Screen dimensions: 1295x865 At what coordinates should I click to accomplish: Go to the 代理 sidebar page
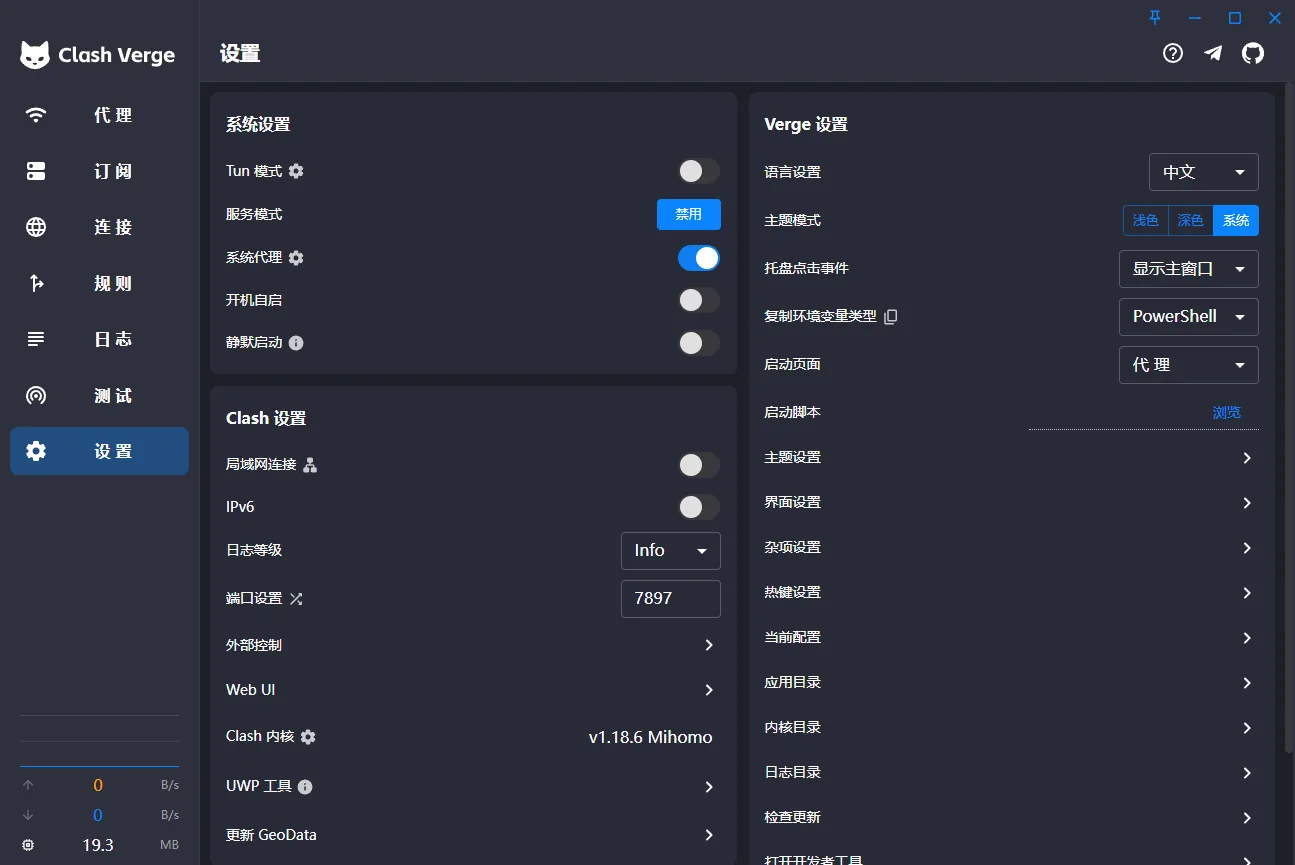(x=100, y=115)
